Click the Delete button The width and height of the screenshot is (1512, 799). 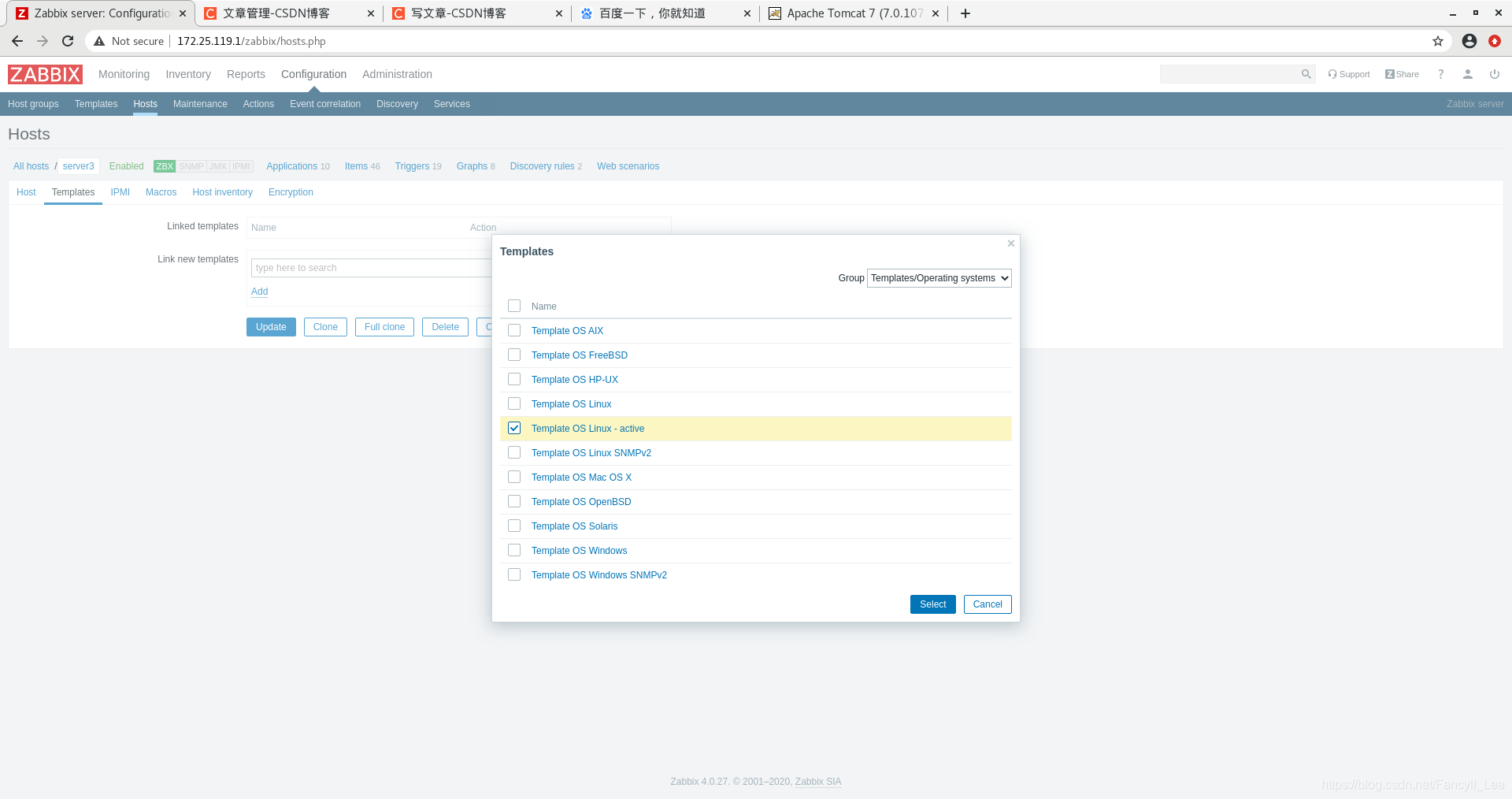pos(445,327)
